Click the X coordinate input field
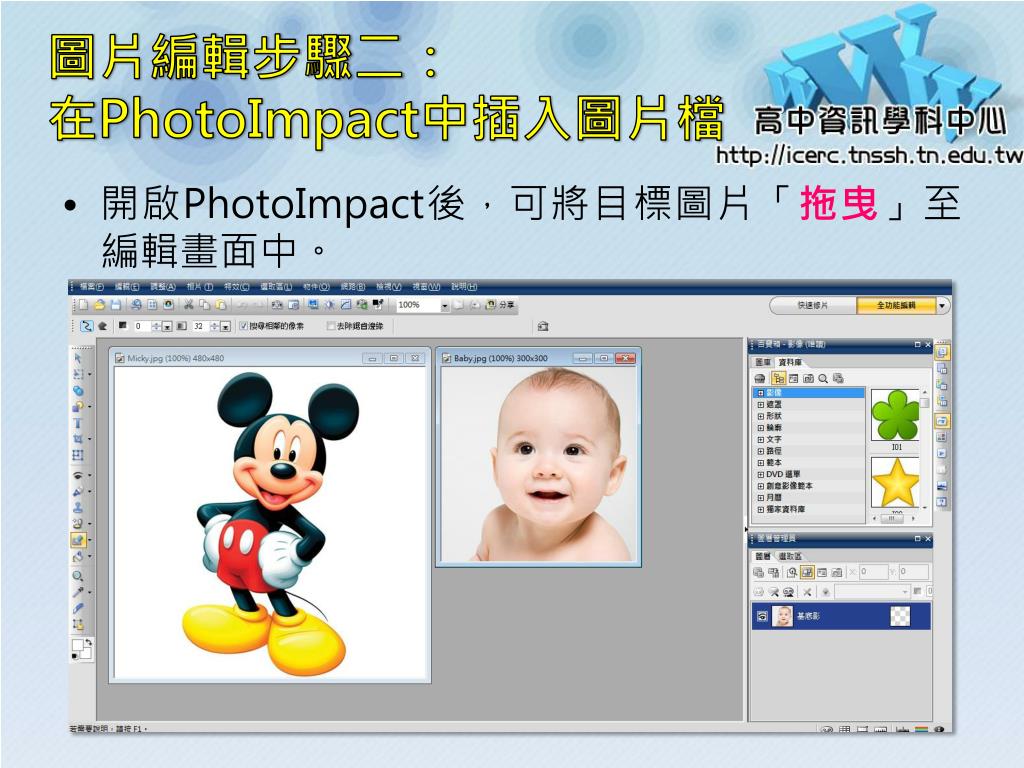This screenshot has height=768, width=1024. (873, 572)
